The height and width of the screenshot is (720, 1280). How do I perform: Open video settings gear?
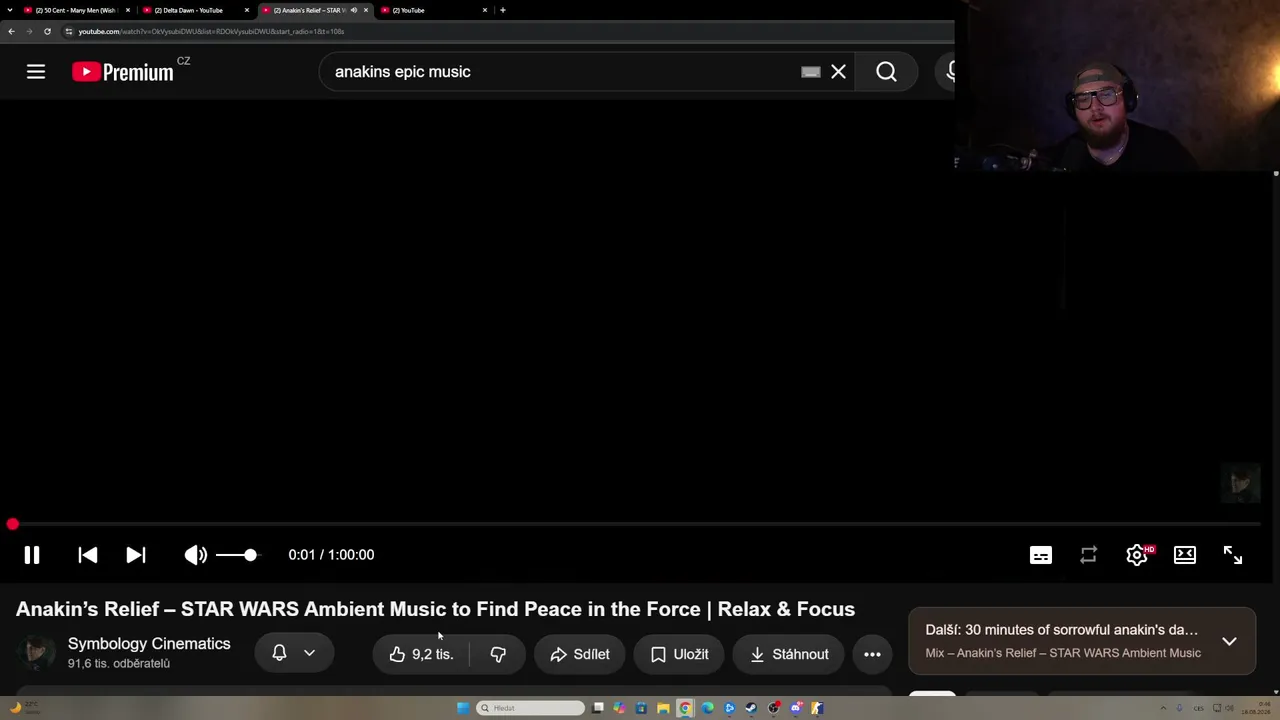1137,555
